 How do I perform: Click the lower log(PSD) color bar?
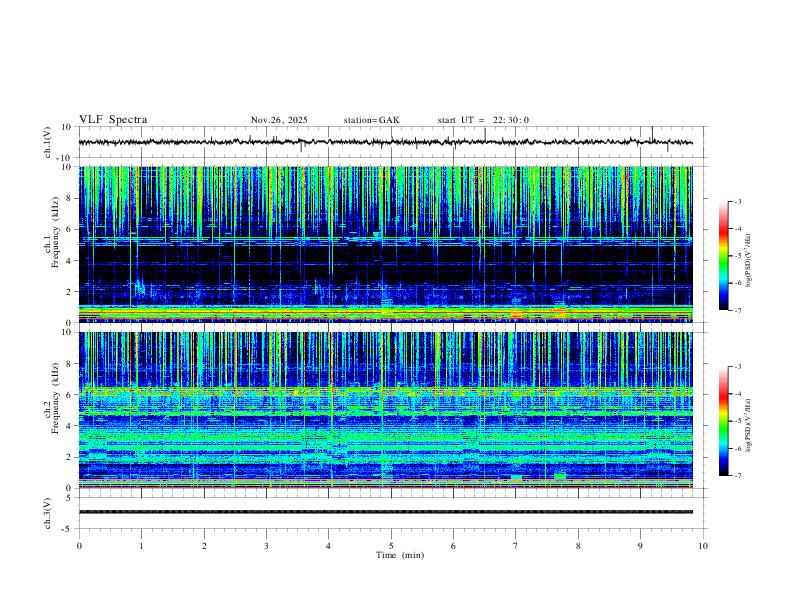point(724,421)
